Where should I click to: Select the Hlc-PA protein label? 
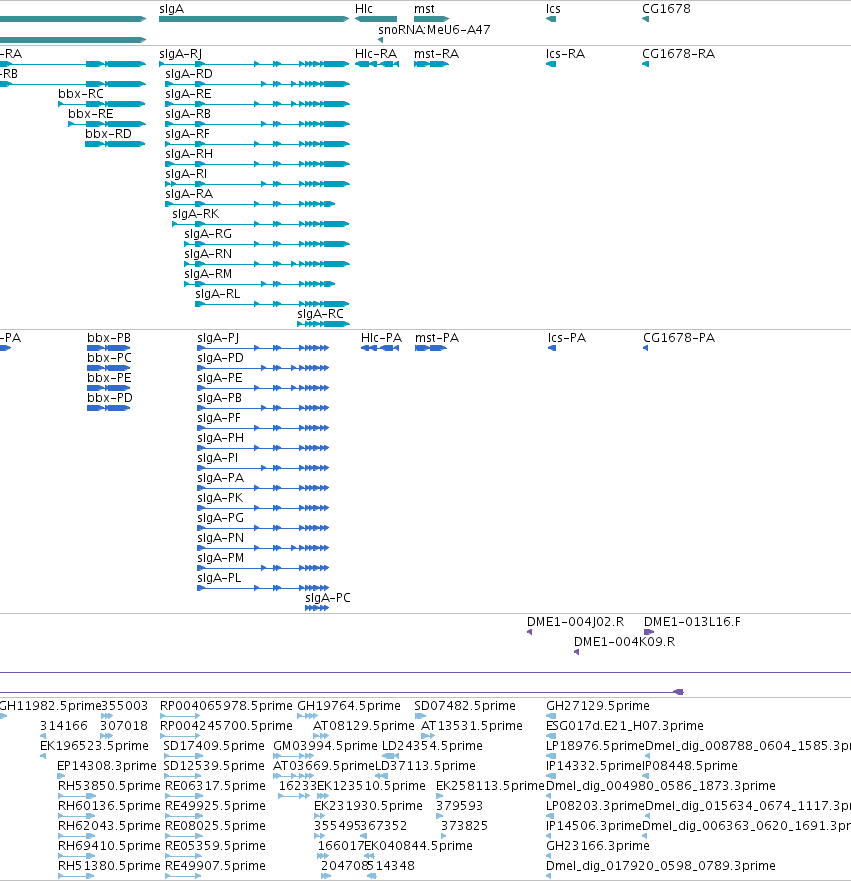coord(381,338)
